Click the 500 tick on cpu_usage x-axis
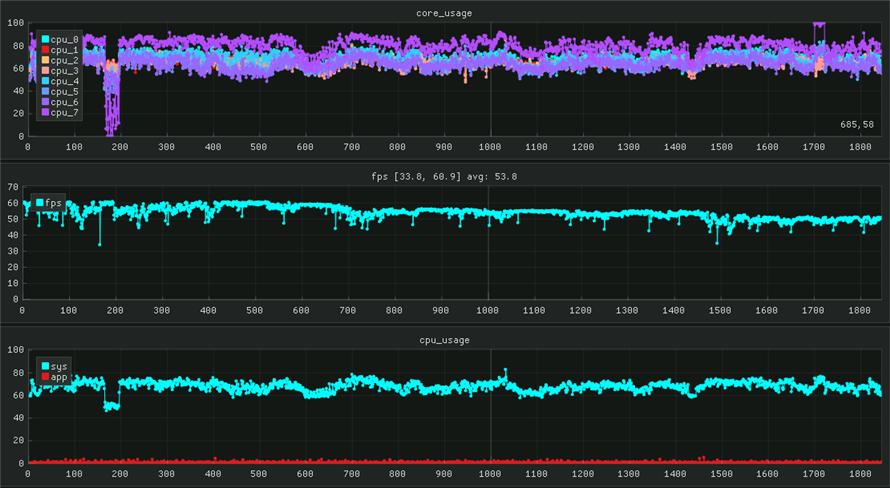 pyautogui.click(x=259, y=474)
